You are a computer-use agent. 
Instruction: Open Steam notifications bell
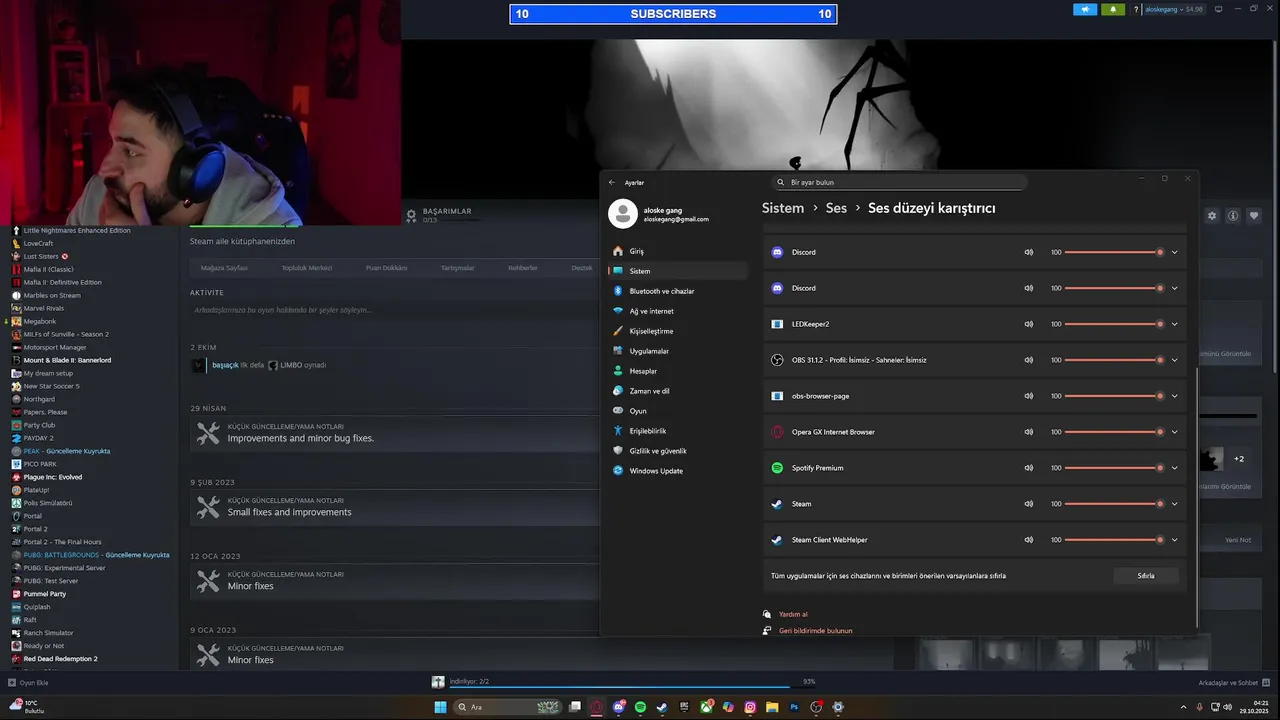[1113, 9]
